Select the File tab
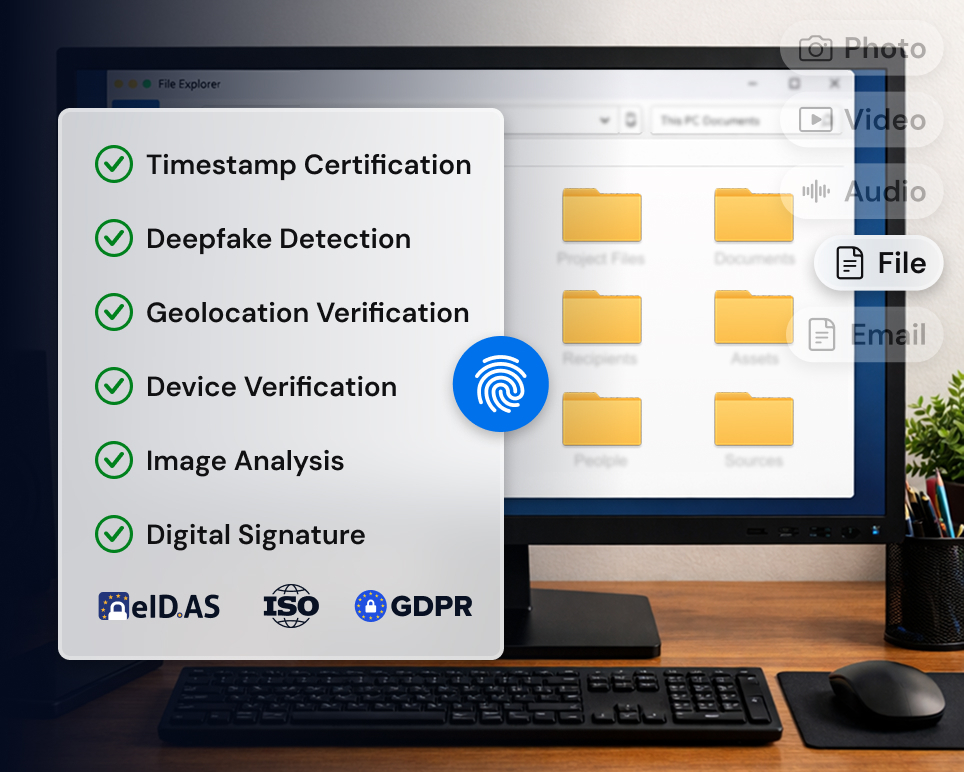Viewport: 964px width, 772px height. 879,264
